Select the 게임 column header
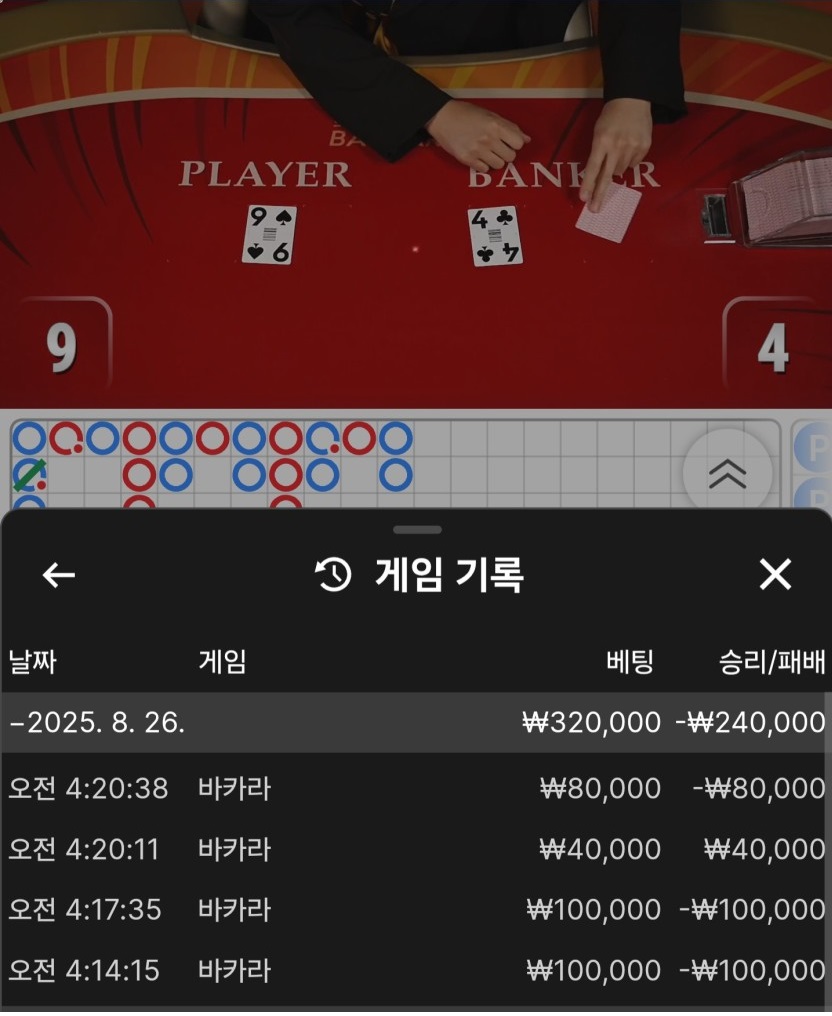The width and height of the screenshot is (832, 1016). pos(222,662)
